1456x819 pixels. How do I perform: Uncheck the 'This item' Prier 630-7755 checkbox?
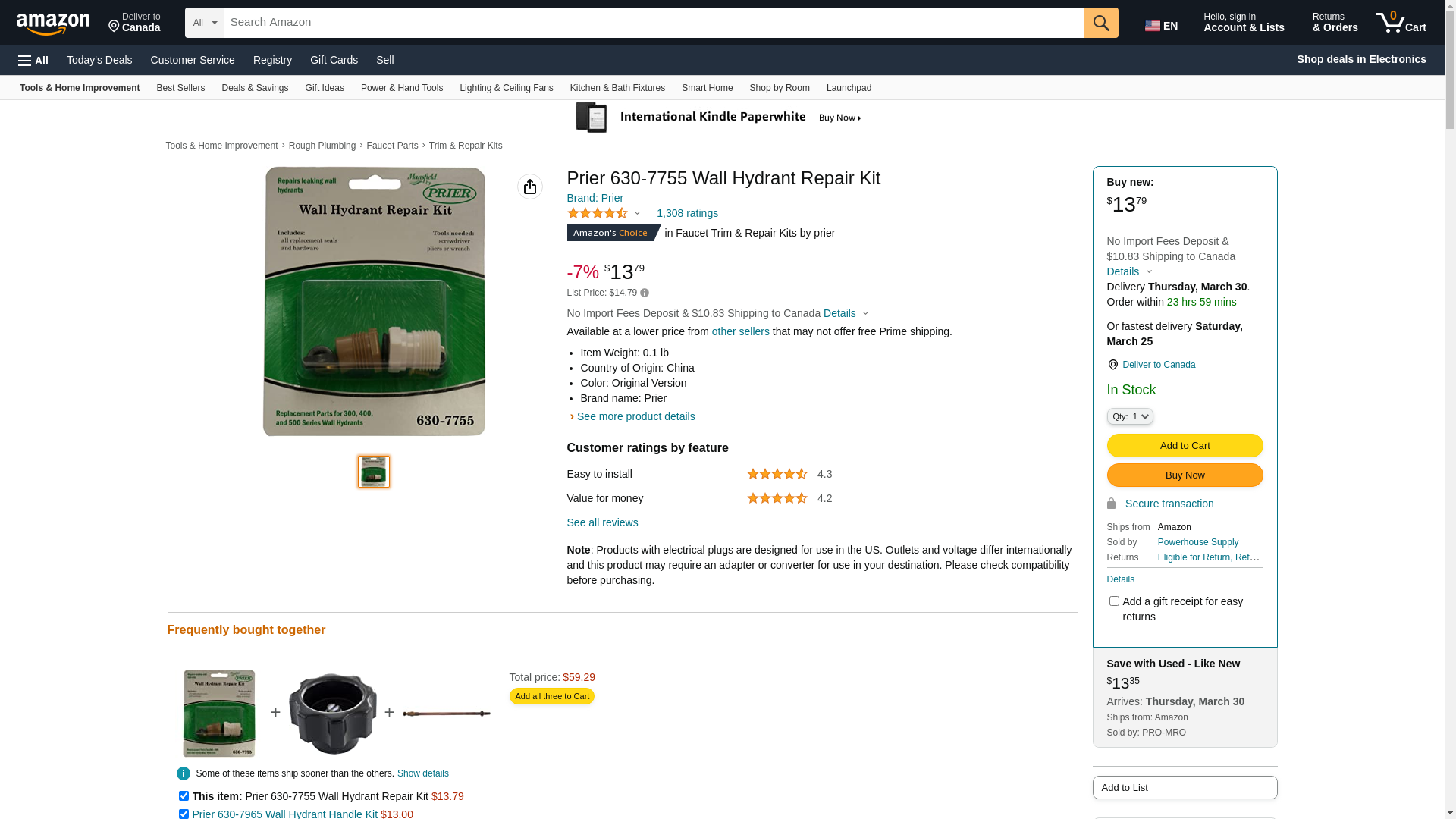[184, 796]
